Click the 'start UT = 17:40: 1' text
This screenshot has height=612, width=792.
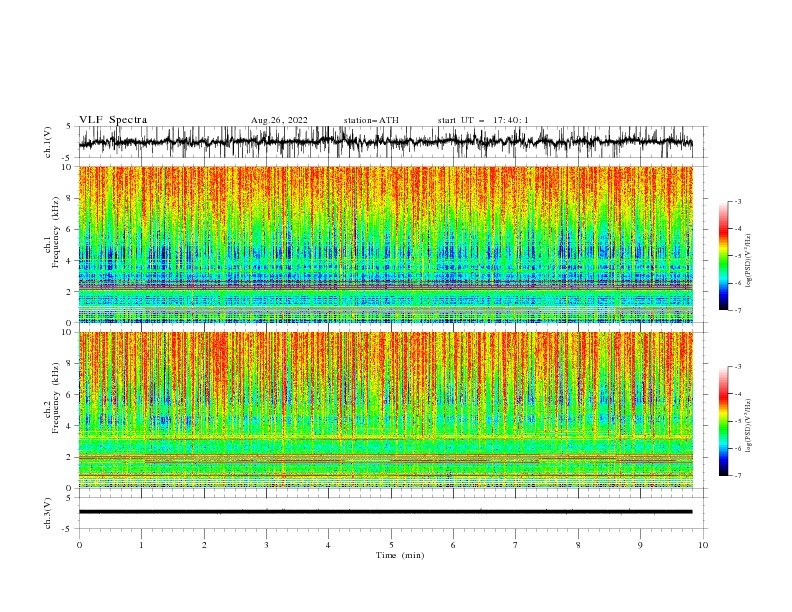[482, 120]
